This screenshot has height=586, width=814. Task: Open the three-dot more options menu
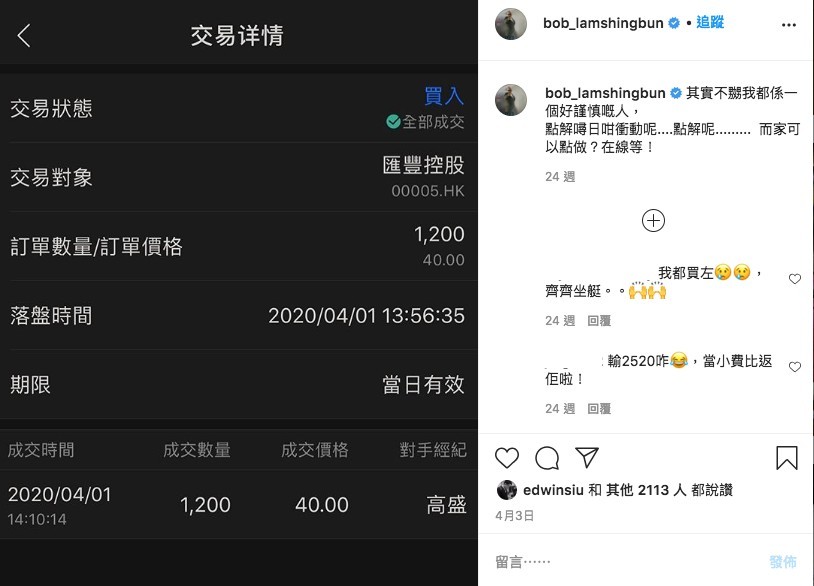pos(789,25)
